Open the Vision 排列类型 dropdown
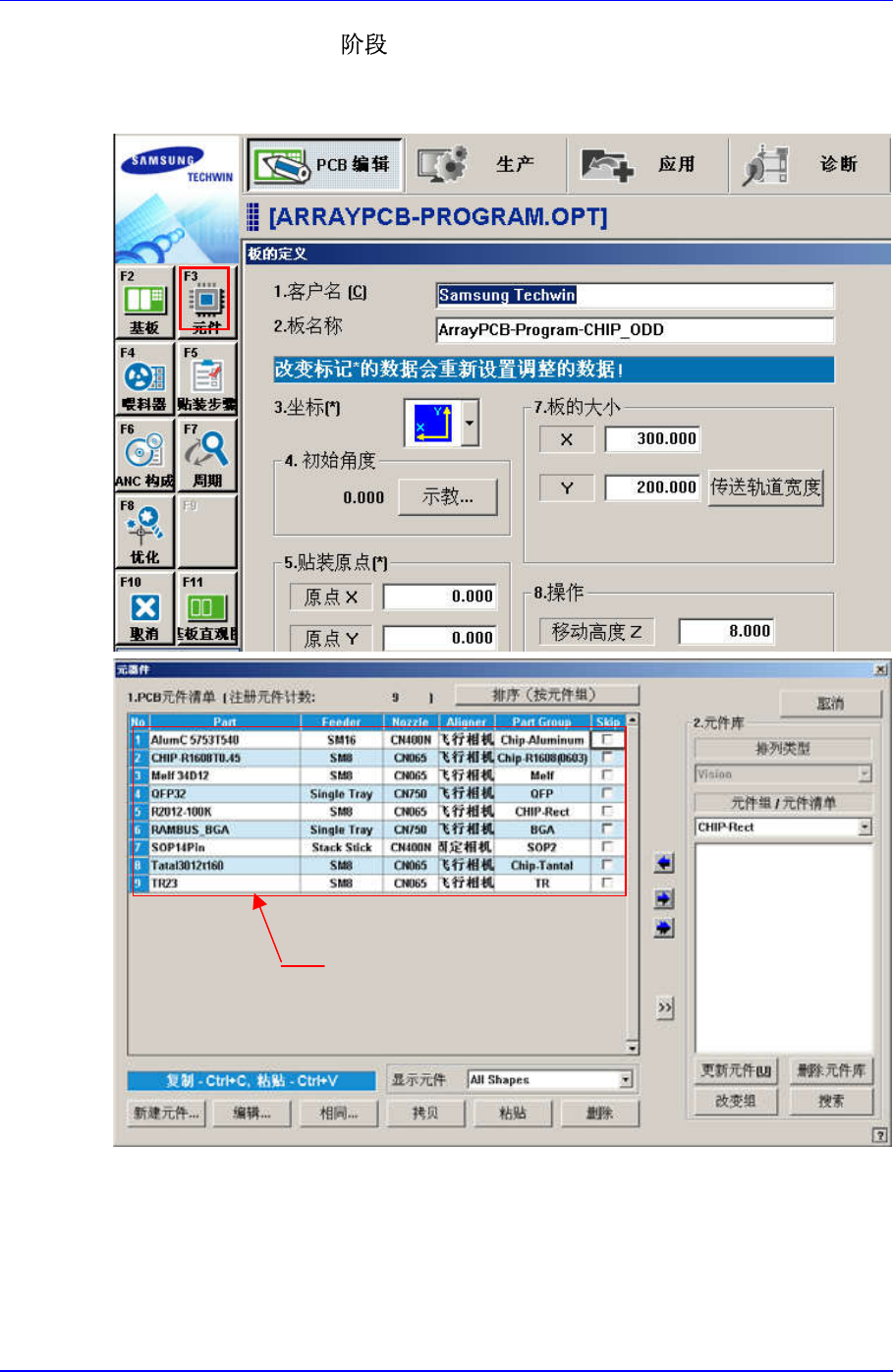 click(865, 774)
